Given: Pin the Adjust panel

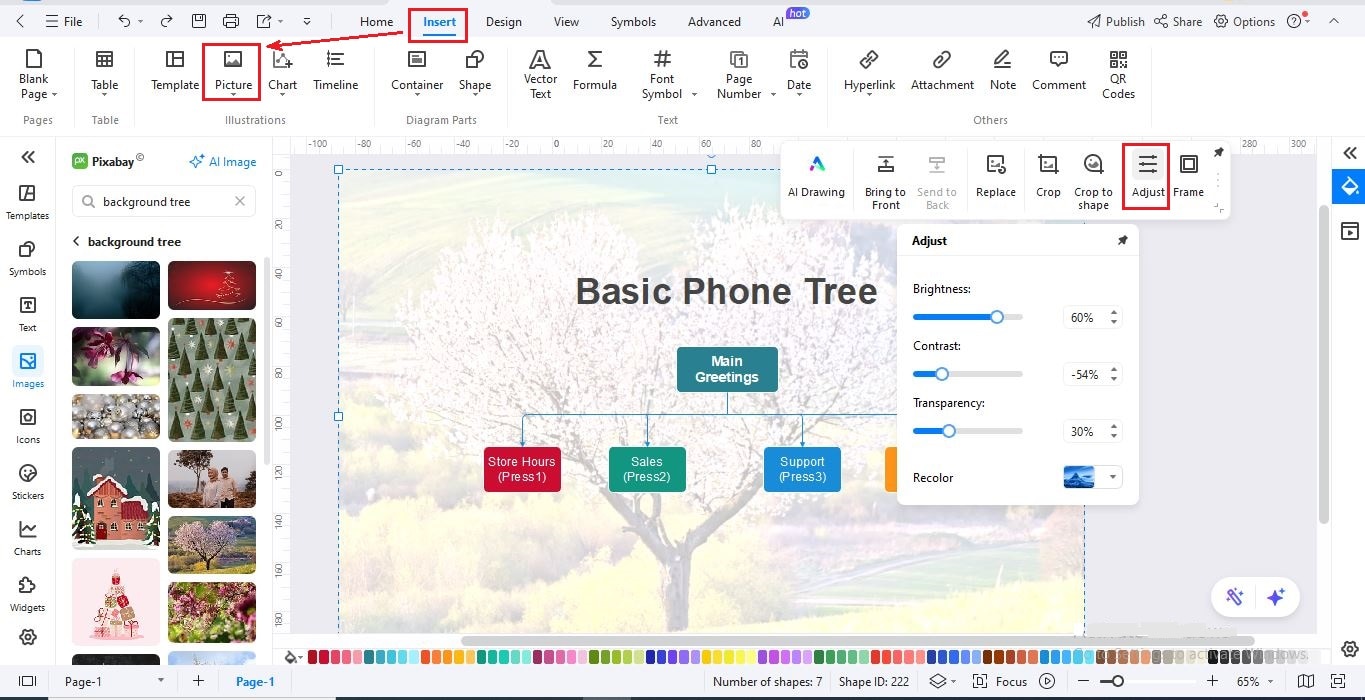Looking at the screenshot, I should click(1122, 241).
